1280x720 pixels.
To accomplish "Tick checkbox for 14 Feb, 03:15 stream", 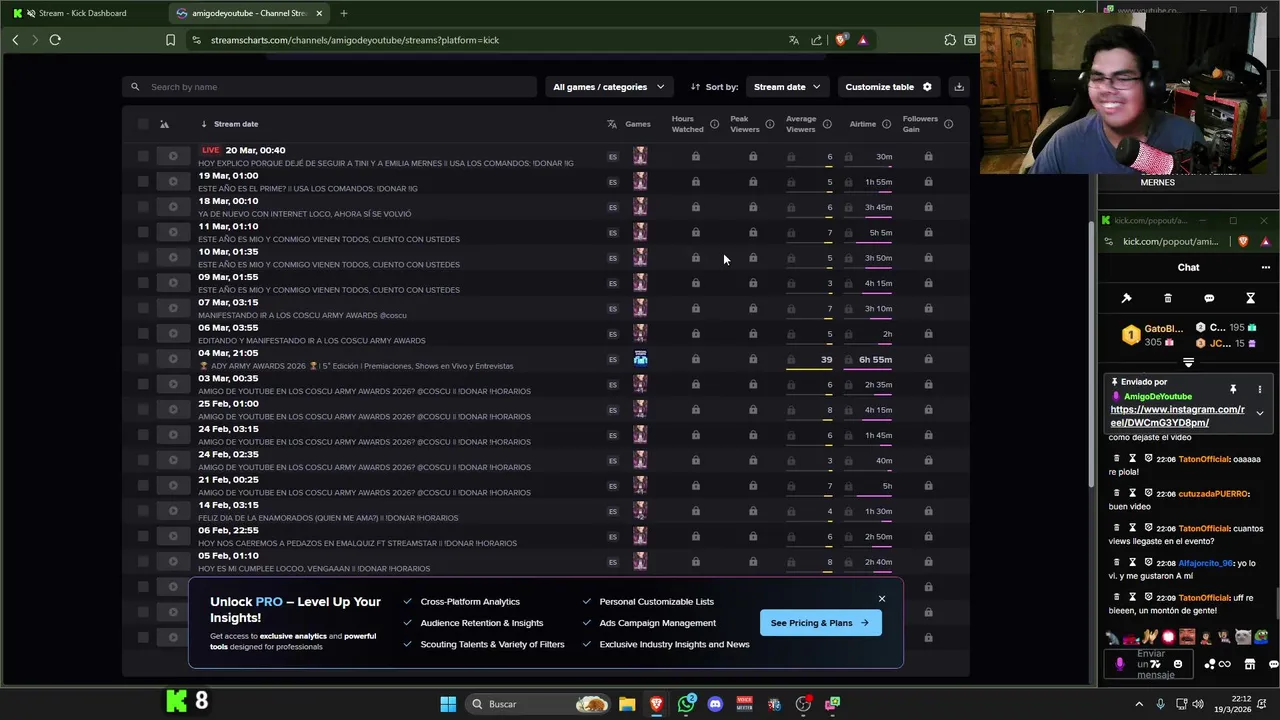I will point(143,511).
